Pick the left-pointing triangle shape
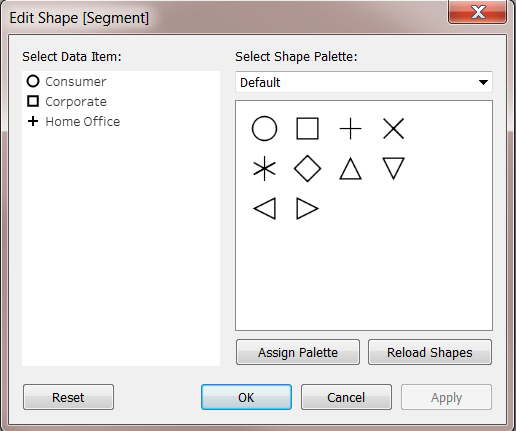 [x=265, y=209]
